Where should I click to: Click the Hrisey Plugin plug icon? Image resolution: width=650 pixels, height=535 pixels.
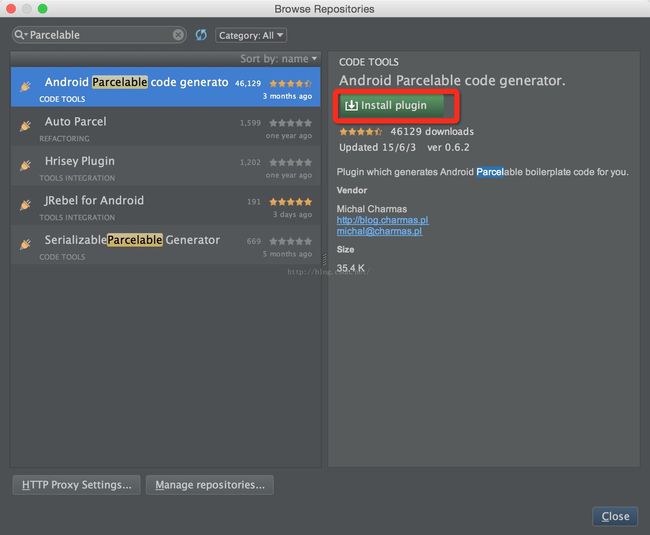(x=26, y=165)
